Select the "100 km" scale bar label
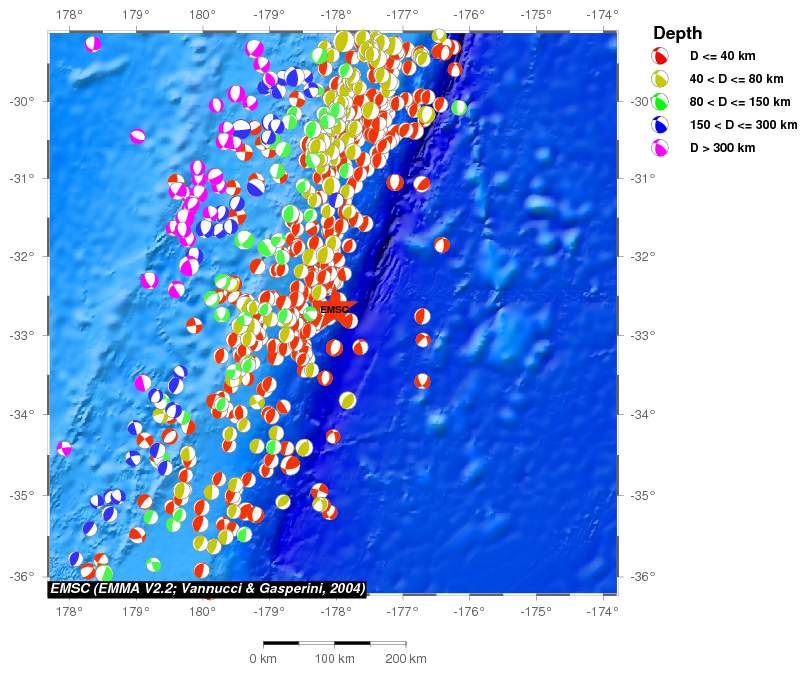807x673 pixels. [335, 659]
